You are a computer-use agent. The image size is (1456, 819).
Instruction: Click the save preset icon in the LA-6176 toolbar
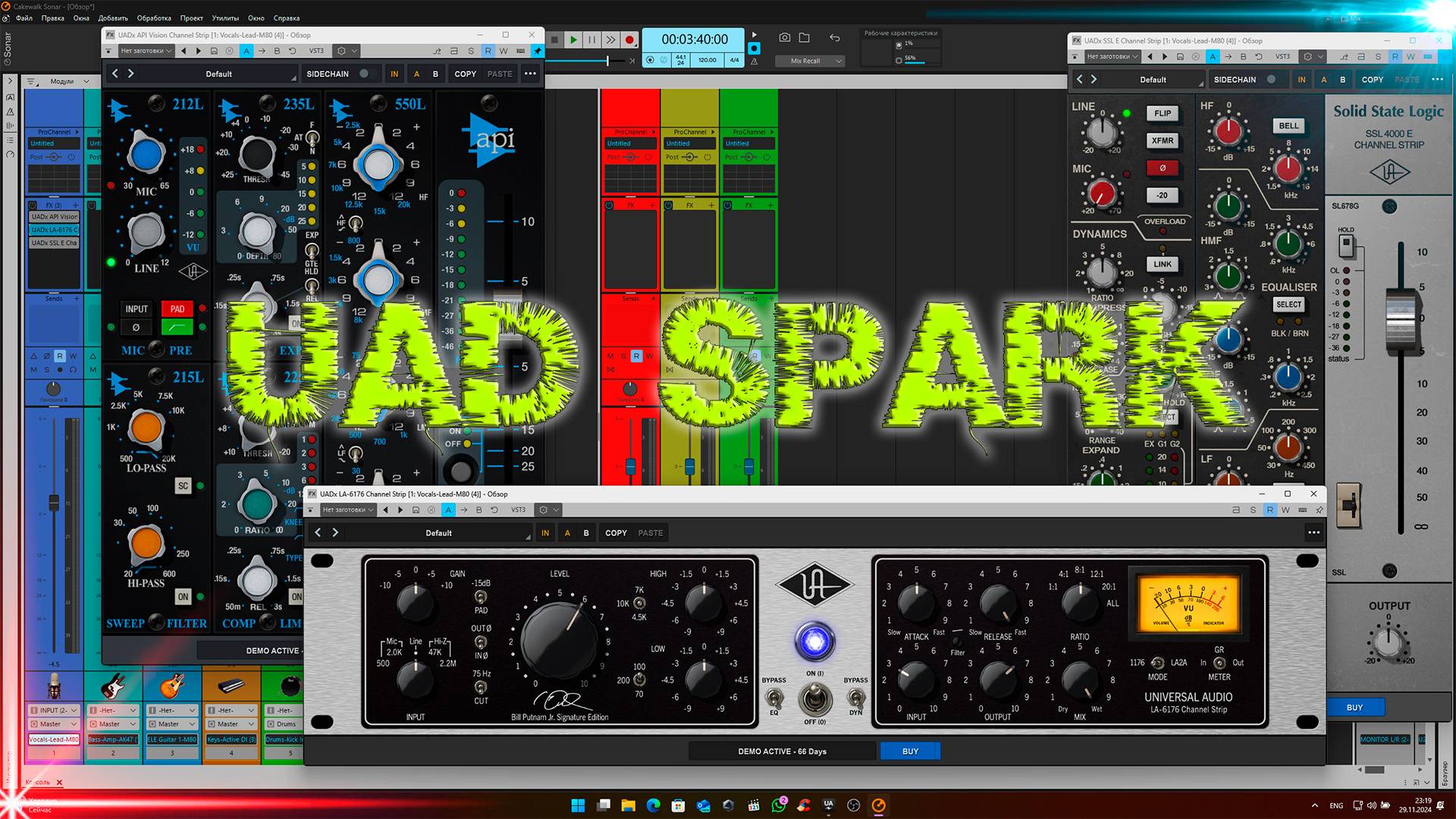415,510
